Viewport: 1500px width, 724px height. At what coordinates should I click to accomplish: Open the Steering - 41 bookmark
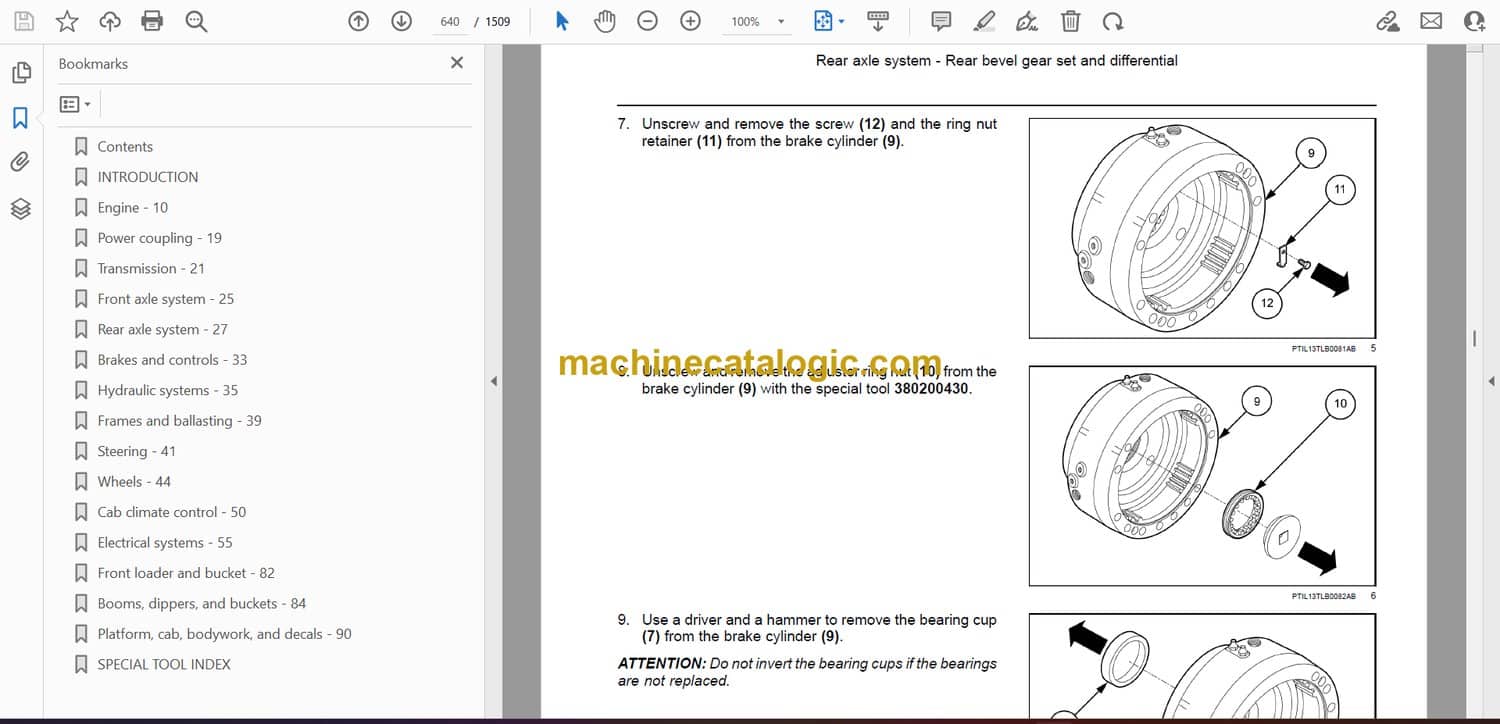[x=136, y=451]
